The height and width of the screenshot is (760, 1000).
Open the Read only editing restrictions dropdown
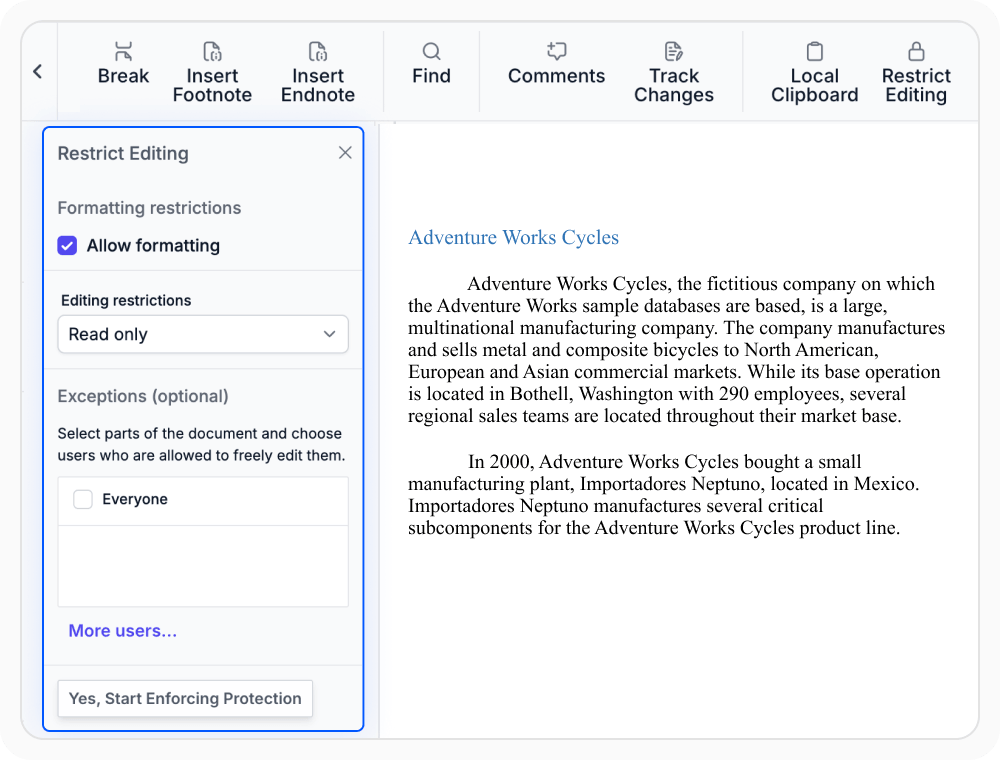point(203,334)
